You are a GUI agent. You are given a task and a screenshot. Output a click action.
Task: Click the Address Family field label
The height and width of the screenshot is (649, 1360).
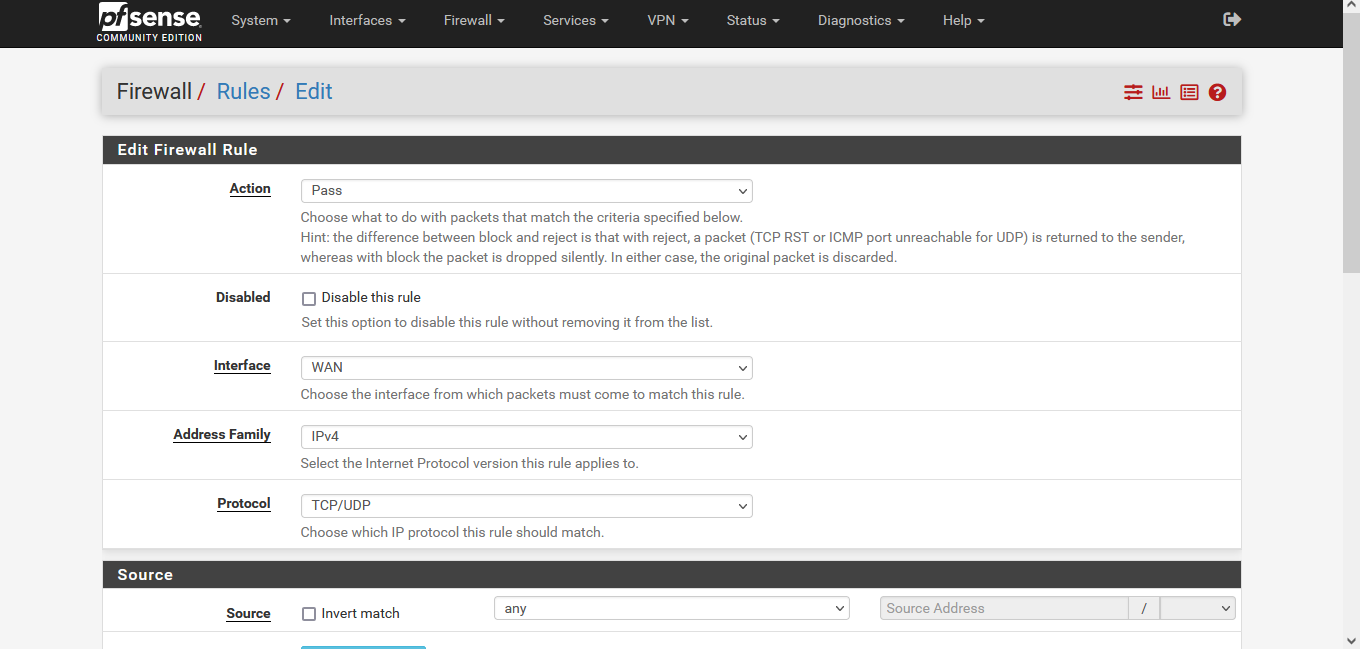pos(222,435)
